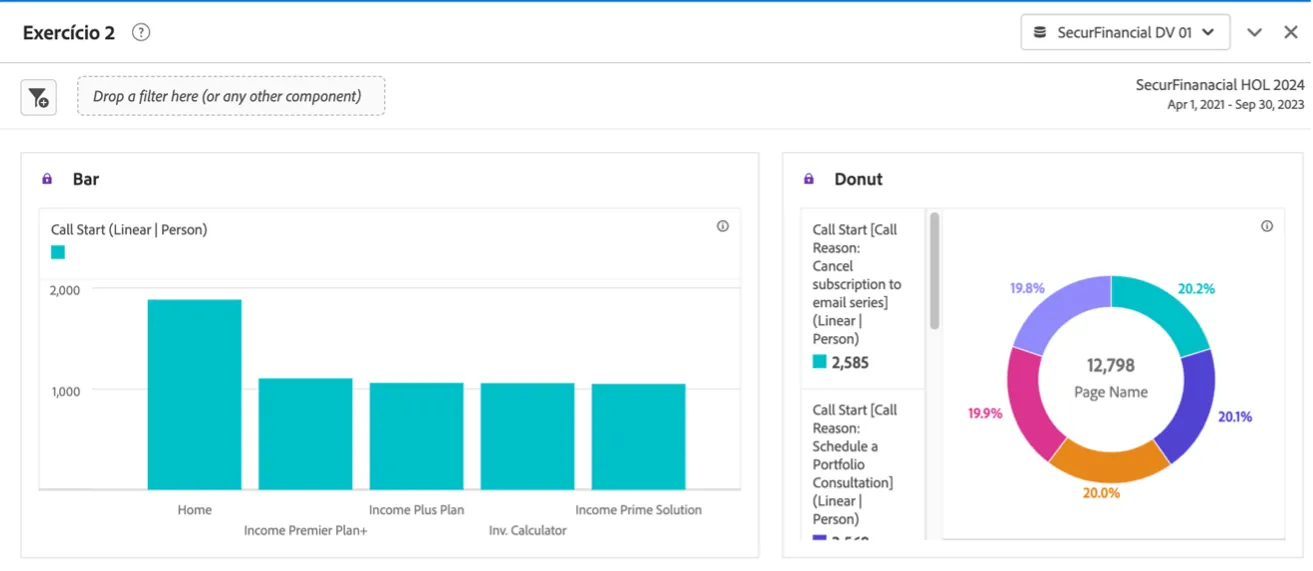The height and width of the screenshot is (571, 1313).
Task: Click the Drop a filter here zone
Action: pos(231,96)
